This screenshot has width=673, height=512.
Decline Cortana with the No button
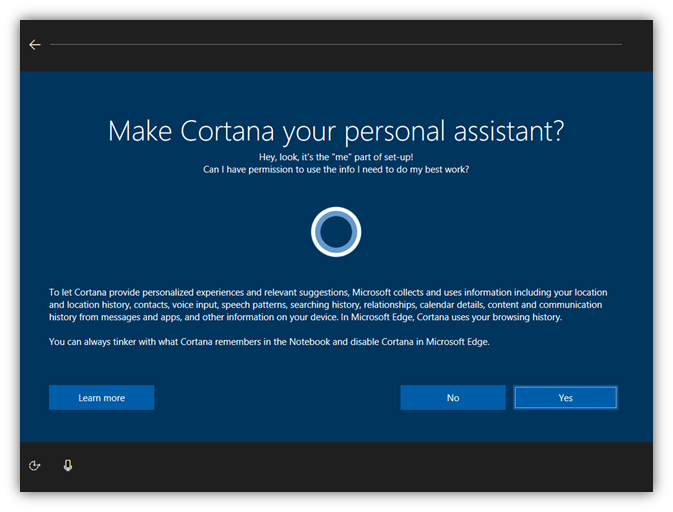(x=453, y=397)
